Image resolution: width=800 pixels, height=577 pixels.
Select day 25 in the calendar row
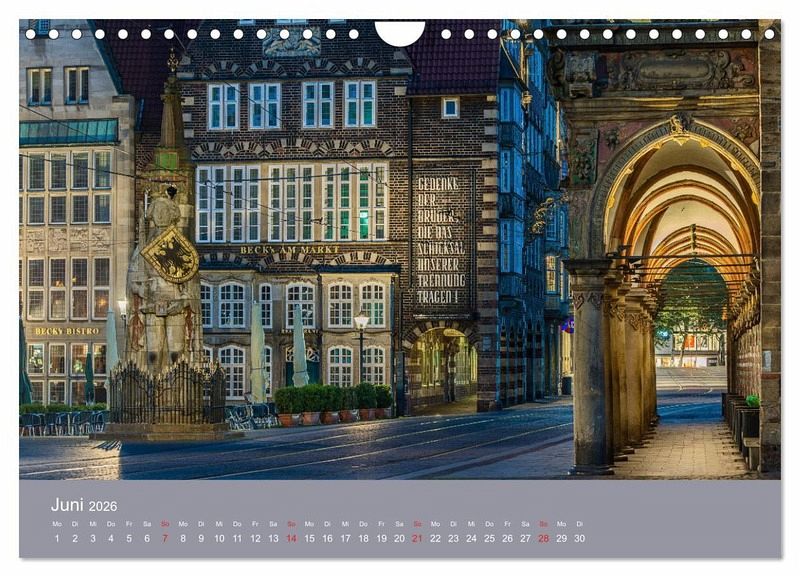click(x=489, y=538)
